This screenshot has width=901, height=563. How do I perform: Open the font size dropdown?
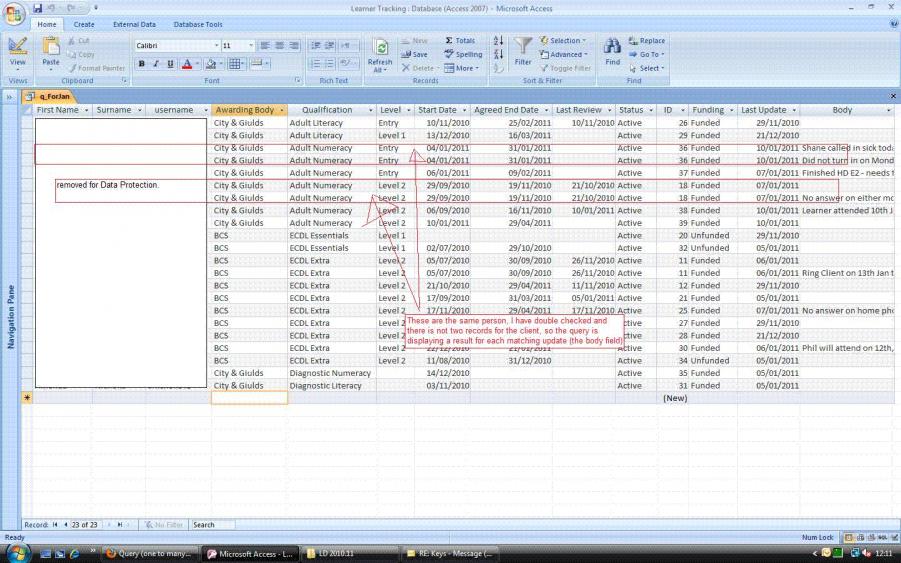pyautogui.click(x=250, y=46)
